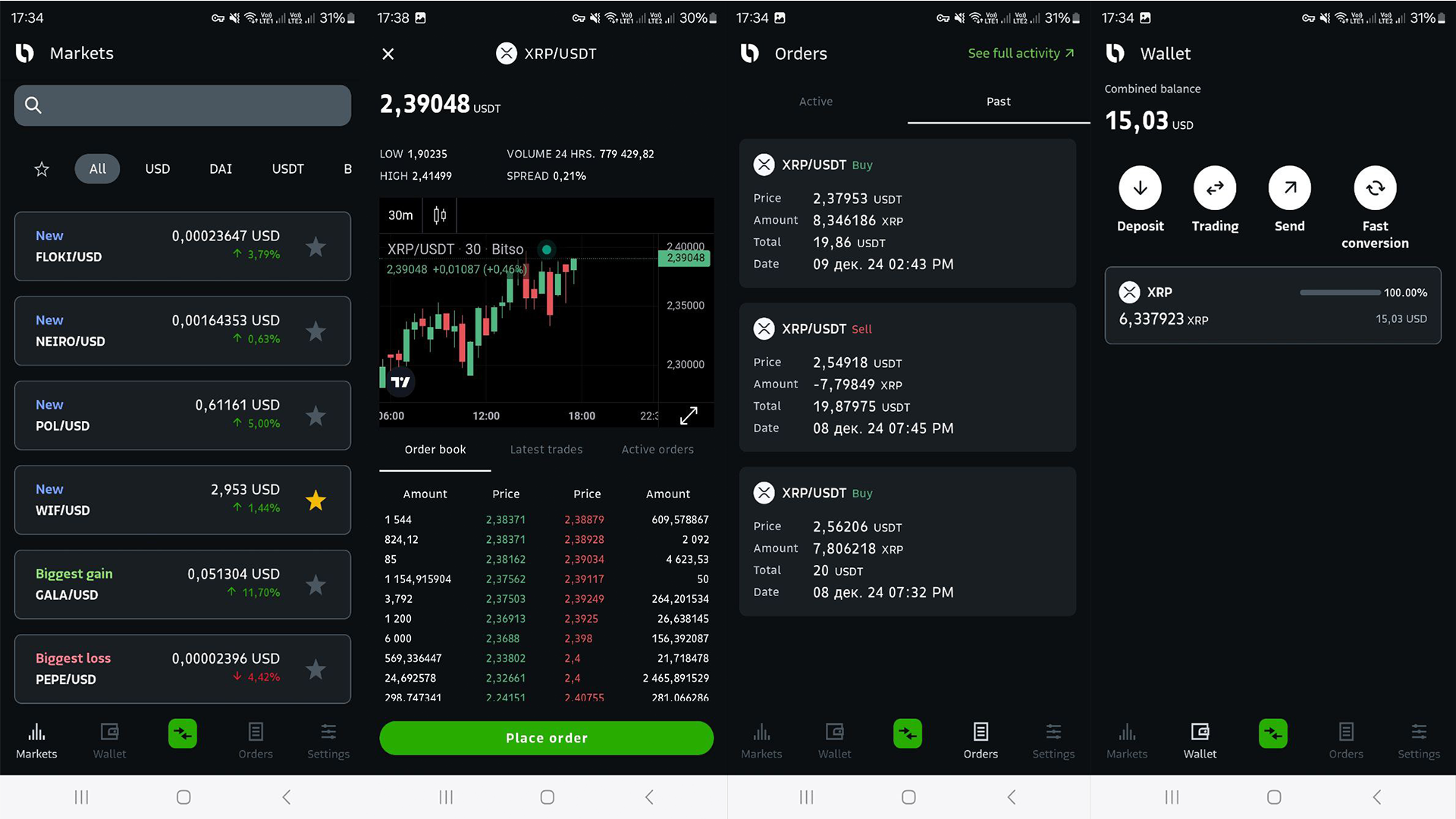1456x819 pixels.
Task: Open See full activity link
Action: click(x=1021, y=53)
